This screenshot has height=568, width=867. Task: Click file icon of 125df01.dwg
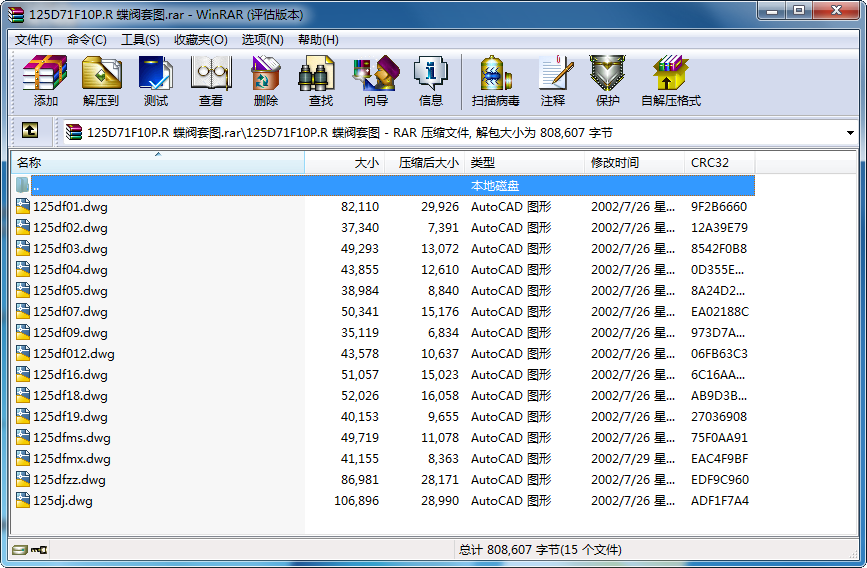point(23,206)
